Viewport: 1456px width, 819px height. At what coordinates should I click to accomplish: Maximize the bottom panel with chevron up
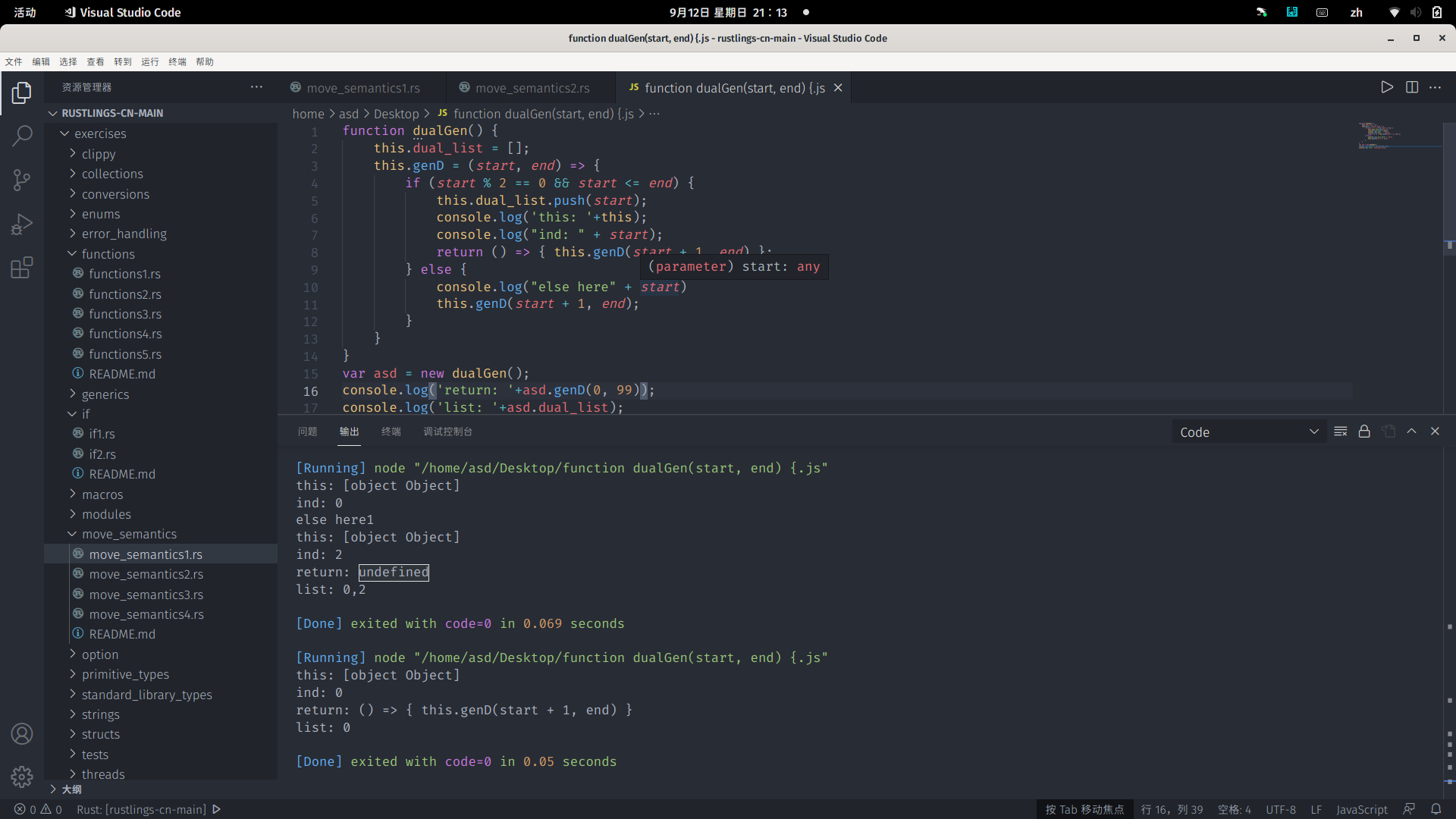(x=1411, y=431)
